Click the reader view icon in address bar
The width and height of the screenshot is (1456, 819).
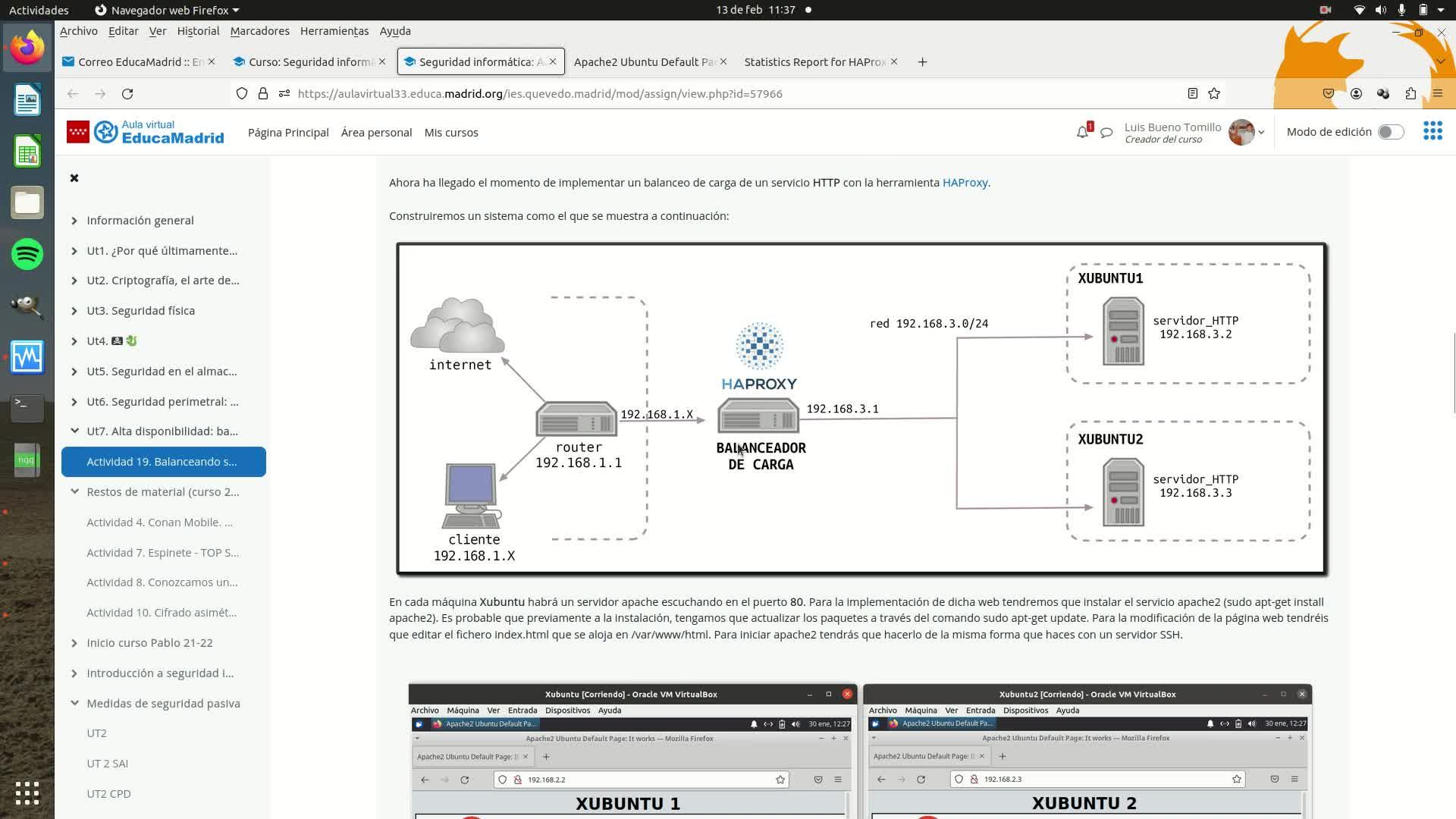coord(1192,93)
